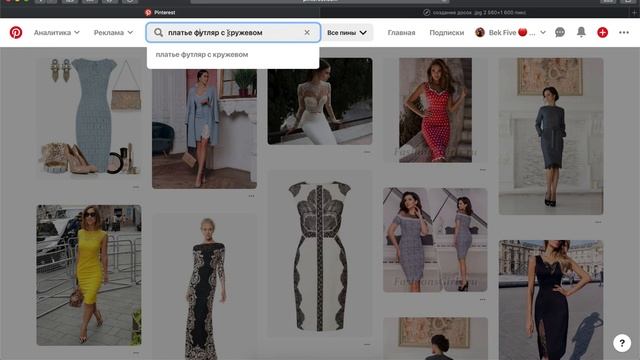Open more options under gray tweed dress pin

coord(482,300)
